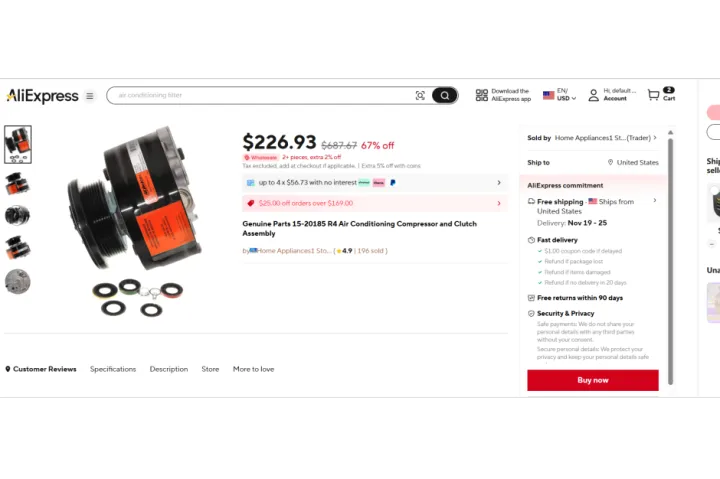Expand the $25.00 off coupon row

375,203
